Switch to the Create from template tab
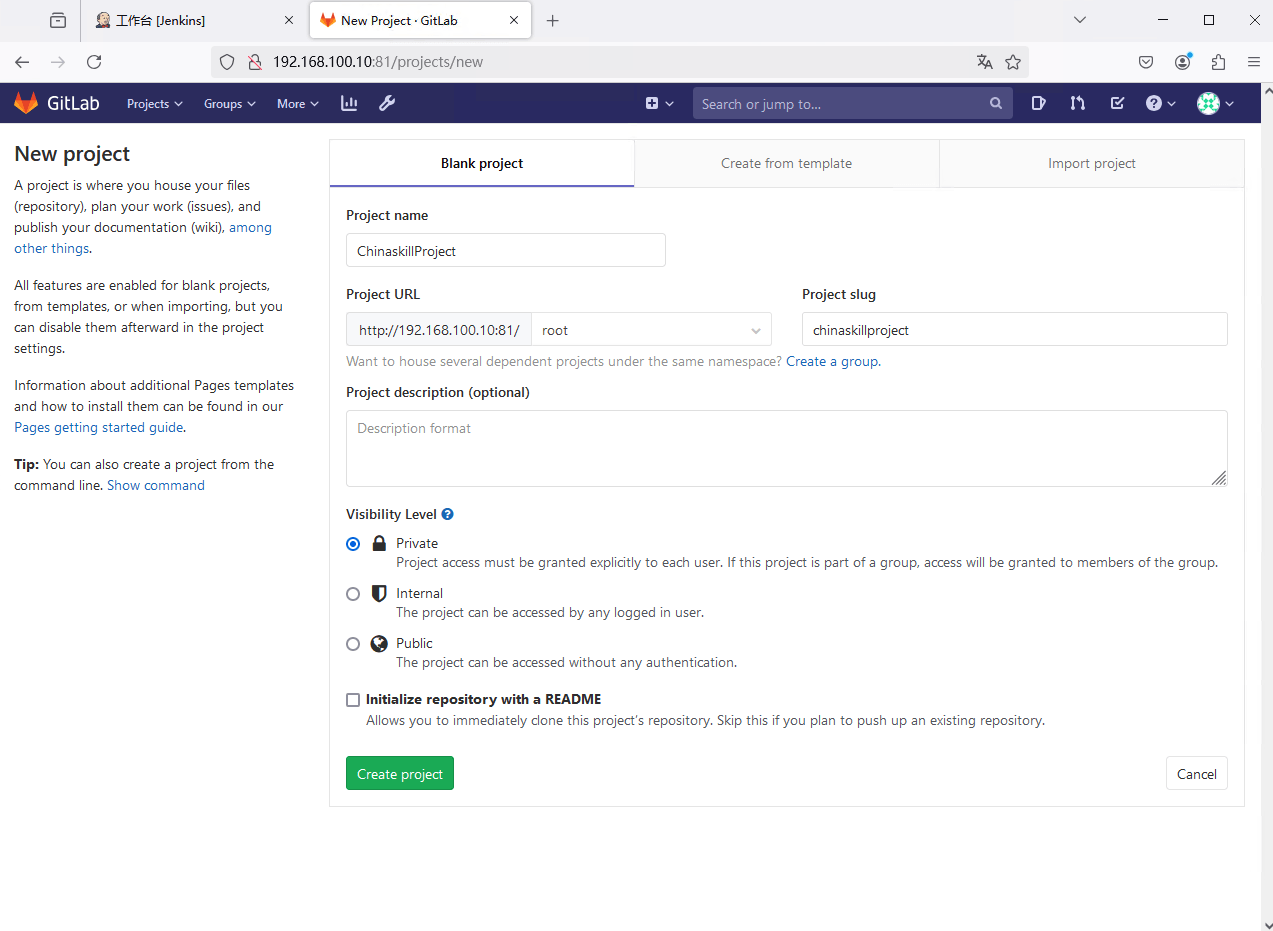The width and height of the screenshot is (1273, 931). tap(786, 163)
